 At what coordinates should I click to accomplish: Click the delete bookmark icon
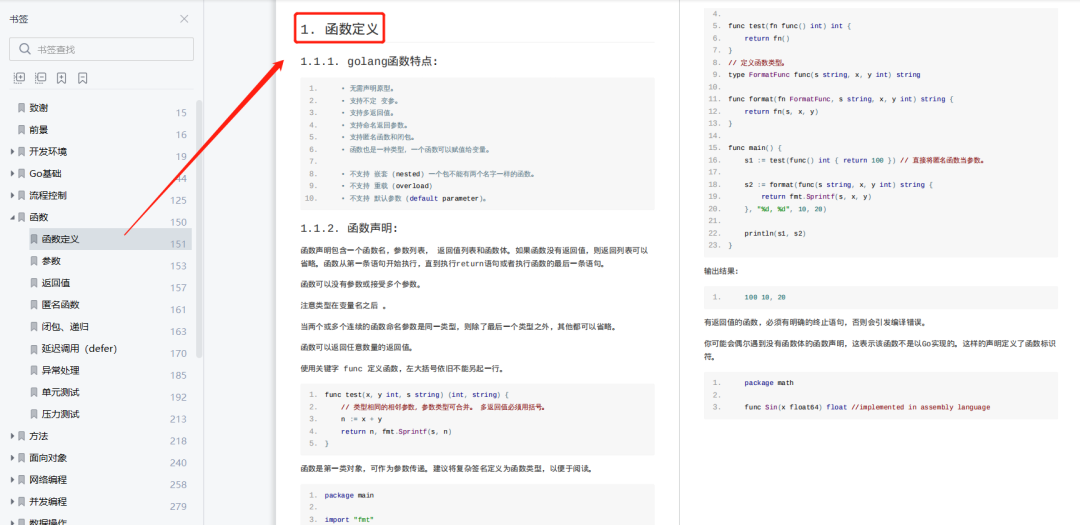[82, 78]
